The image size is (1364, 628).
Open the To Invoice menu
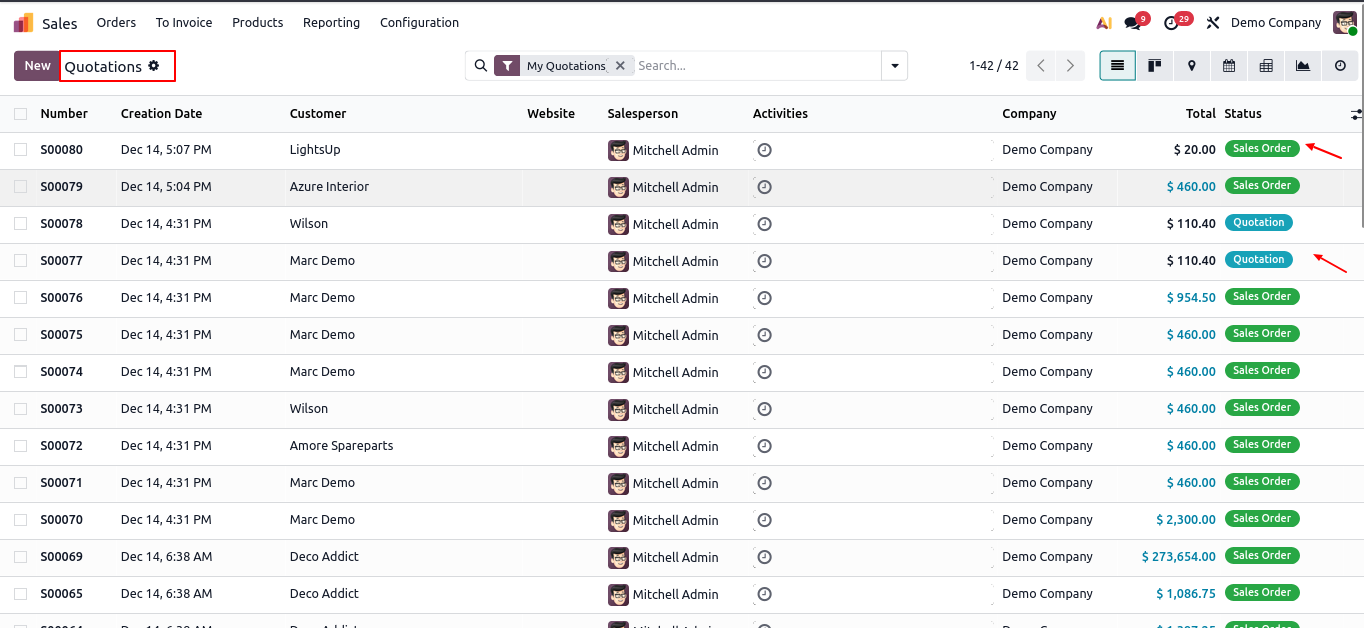184,23
